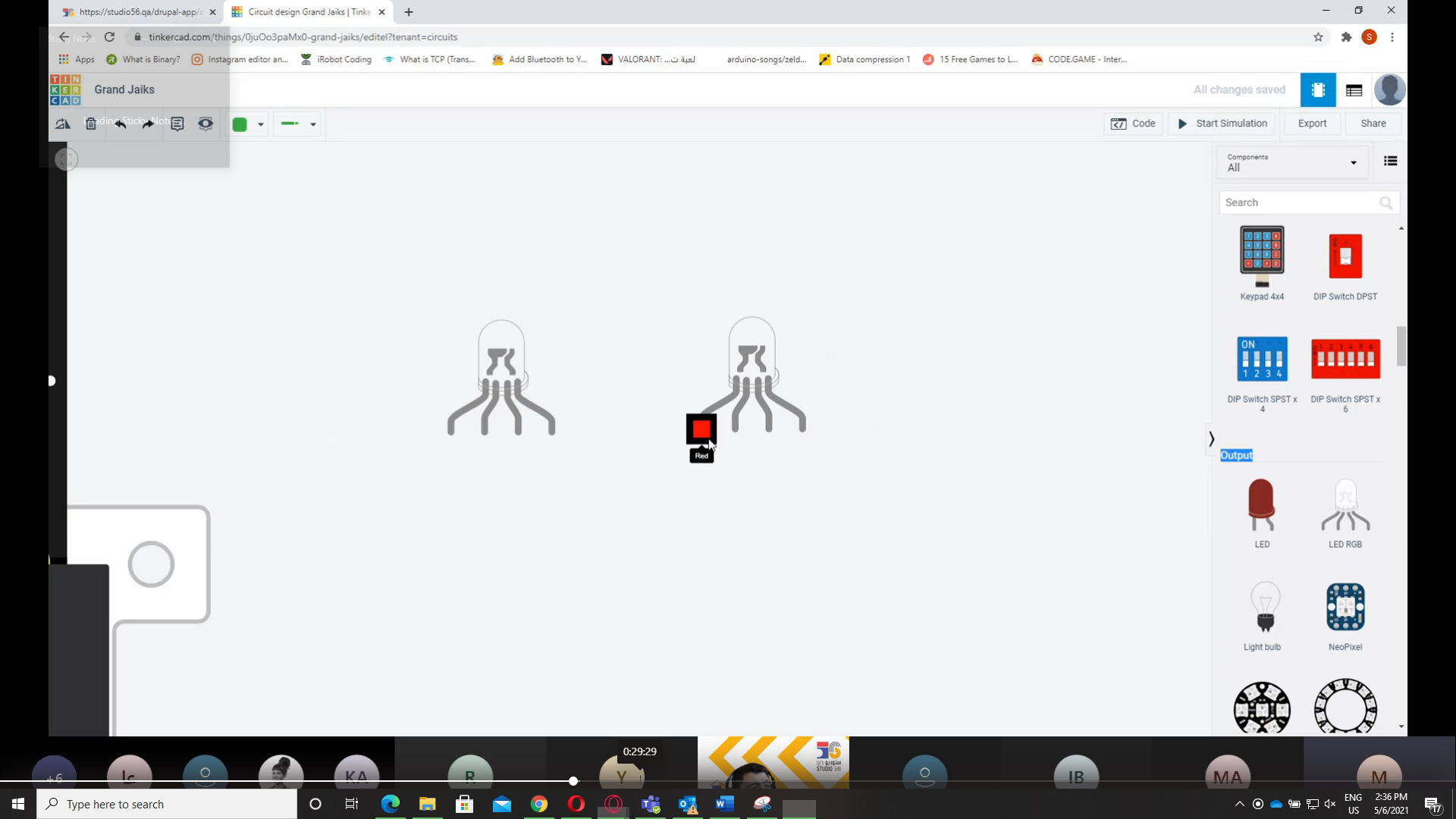Show hidden system tray icons
Viewport: 1456px width, 819px height.
coord(1239,804)
